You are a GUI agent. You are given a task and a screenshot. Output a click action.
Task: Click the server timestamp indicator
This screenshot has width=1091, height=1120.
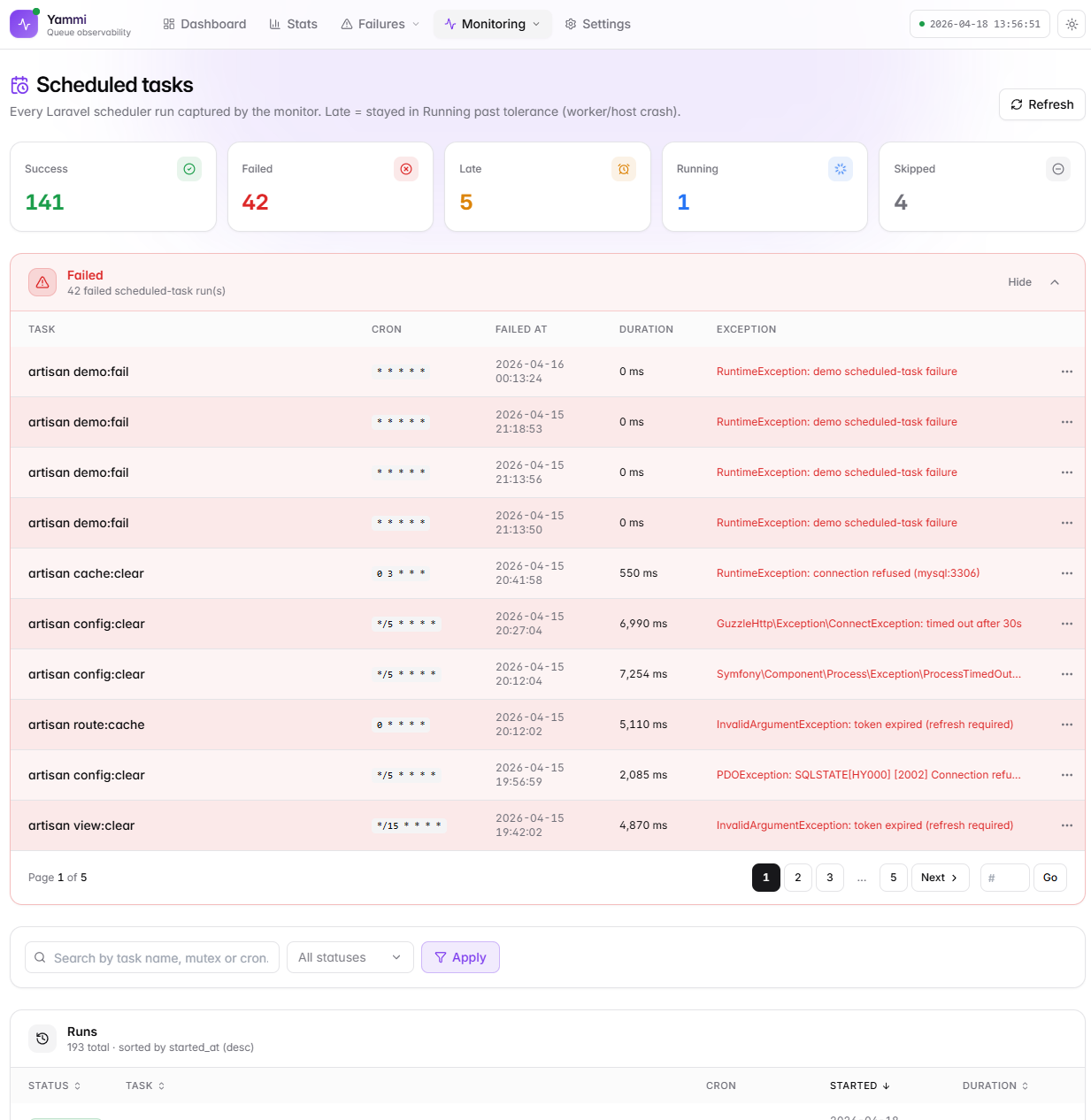click(x=980, y=24)
